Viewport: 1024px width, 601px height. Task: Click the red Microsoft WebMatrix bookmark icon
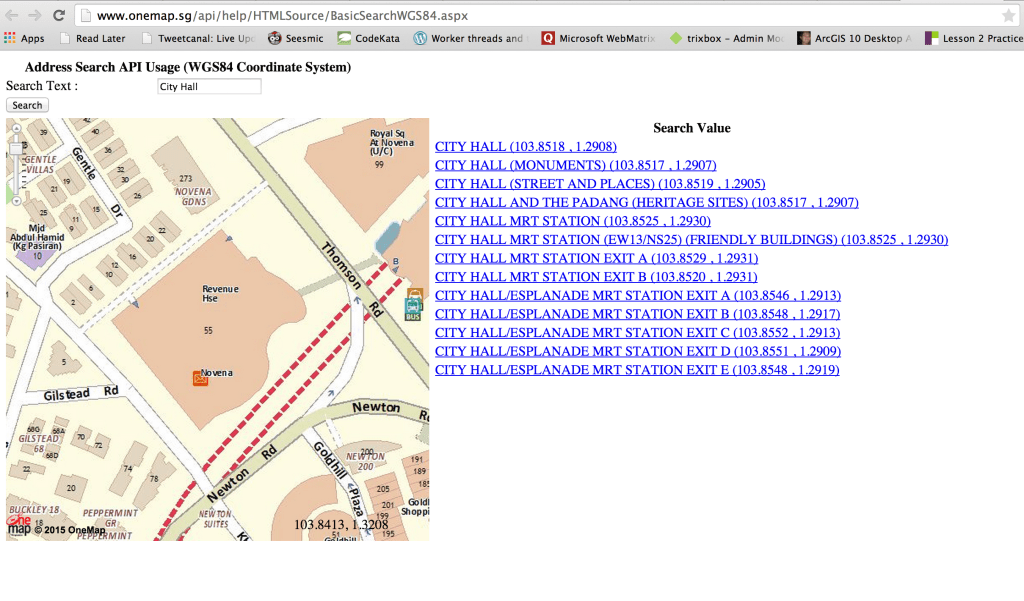(547, 38)
